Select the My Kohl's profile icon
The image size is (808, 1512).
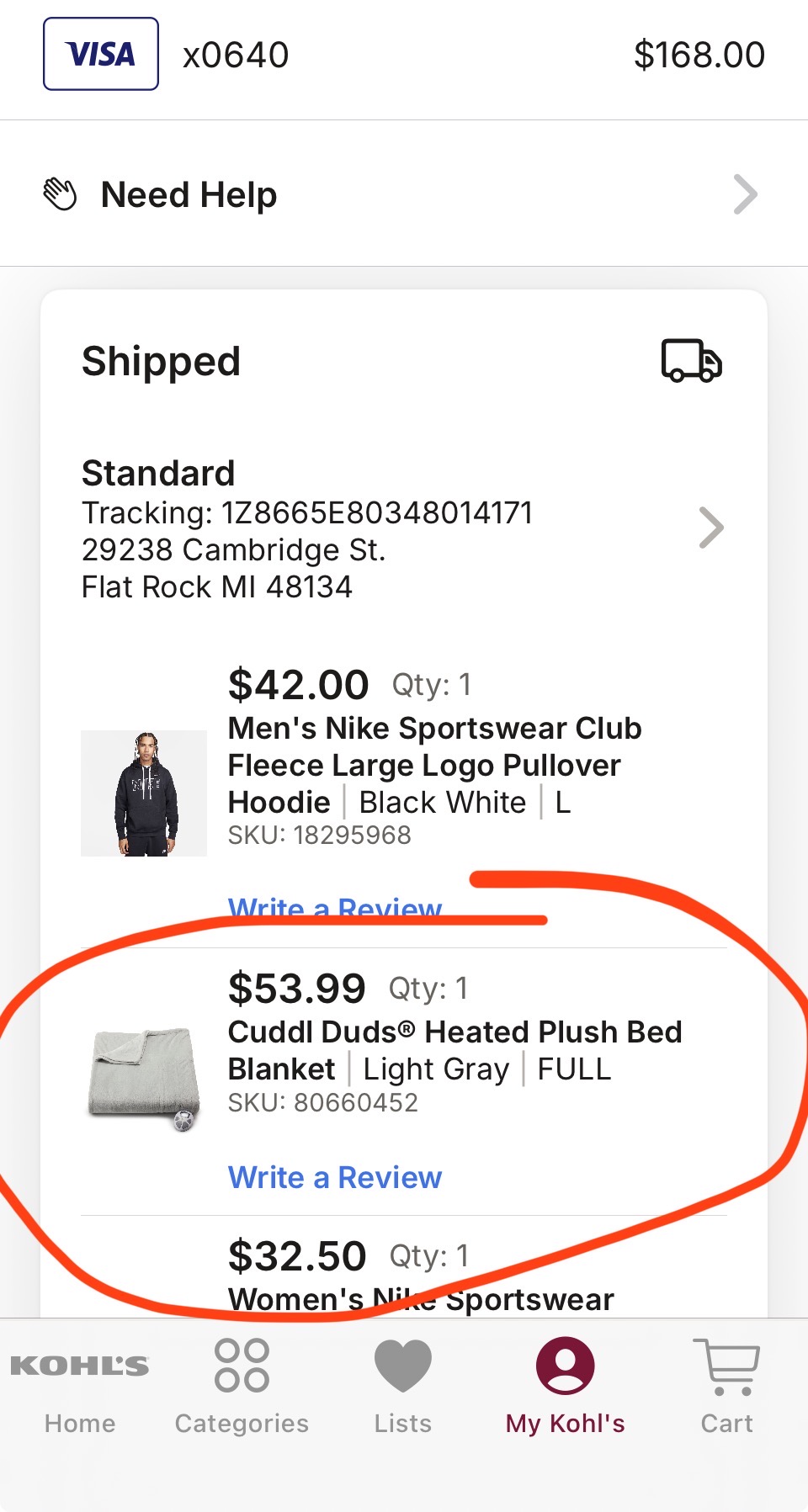566,1366
